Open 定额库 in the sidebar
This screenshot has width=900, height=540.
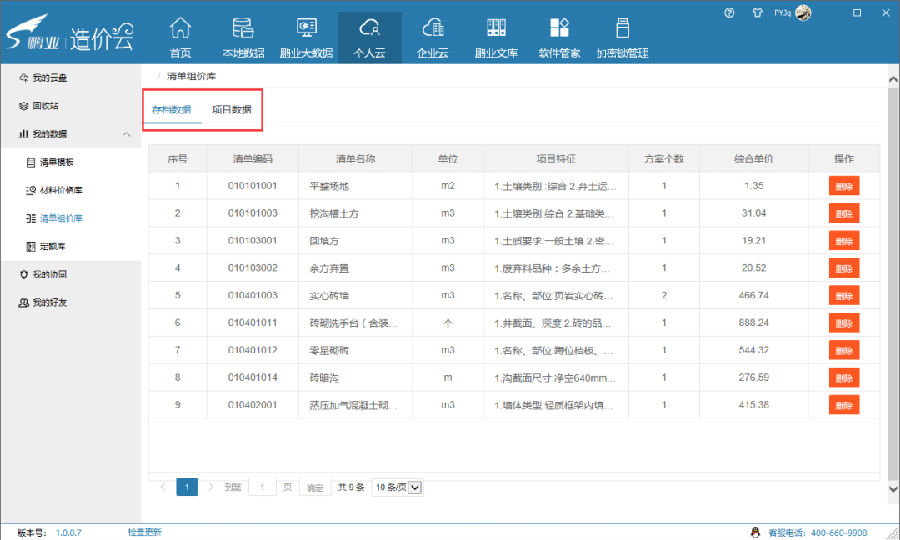pyautogui.click(x=54, y=246)
